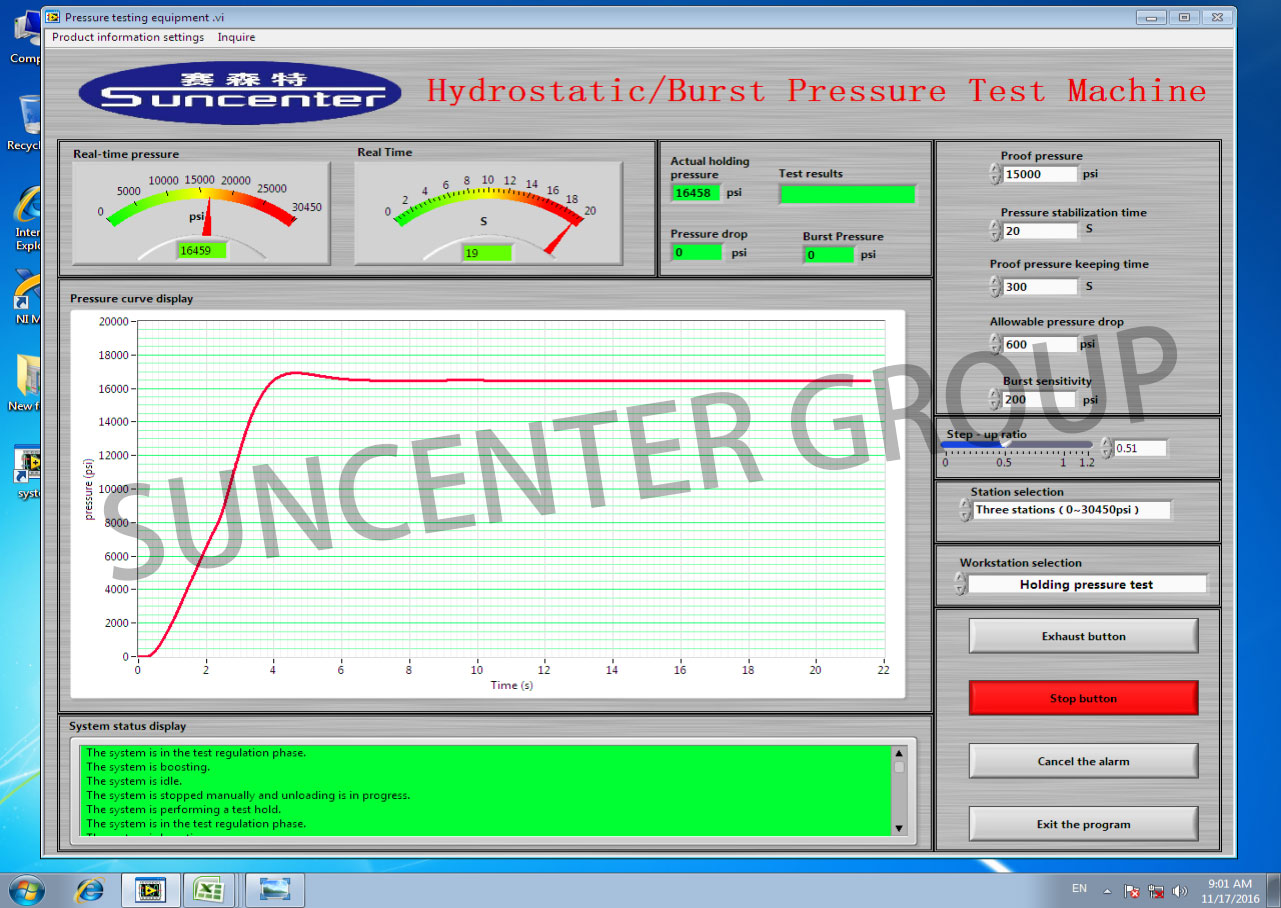The height and width of the screenshot is (908, 1281).
Task: Click Workstation selection stepper arrows
Action: 960,584
